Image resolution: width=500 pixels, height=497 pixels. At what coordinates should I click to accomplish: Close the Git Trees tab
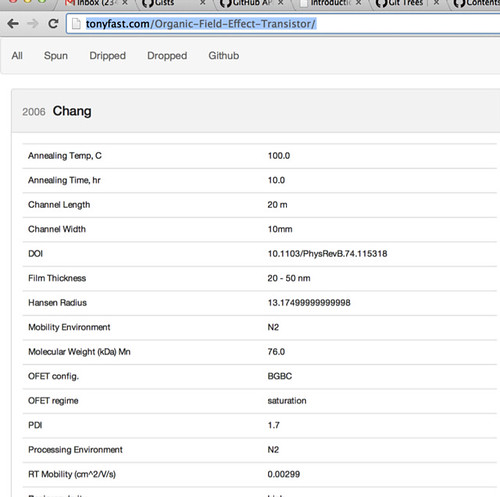(436, 3)
